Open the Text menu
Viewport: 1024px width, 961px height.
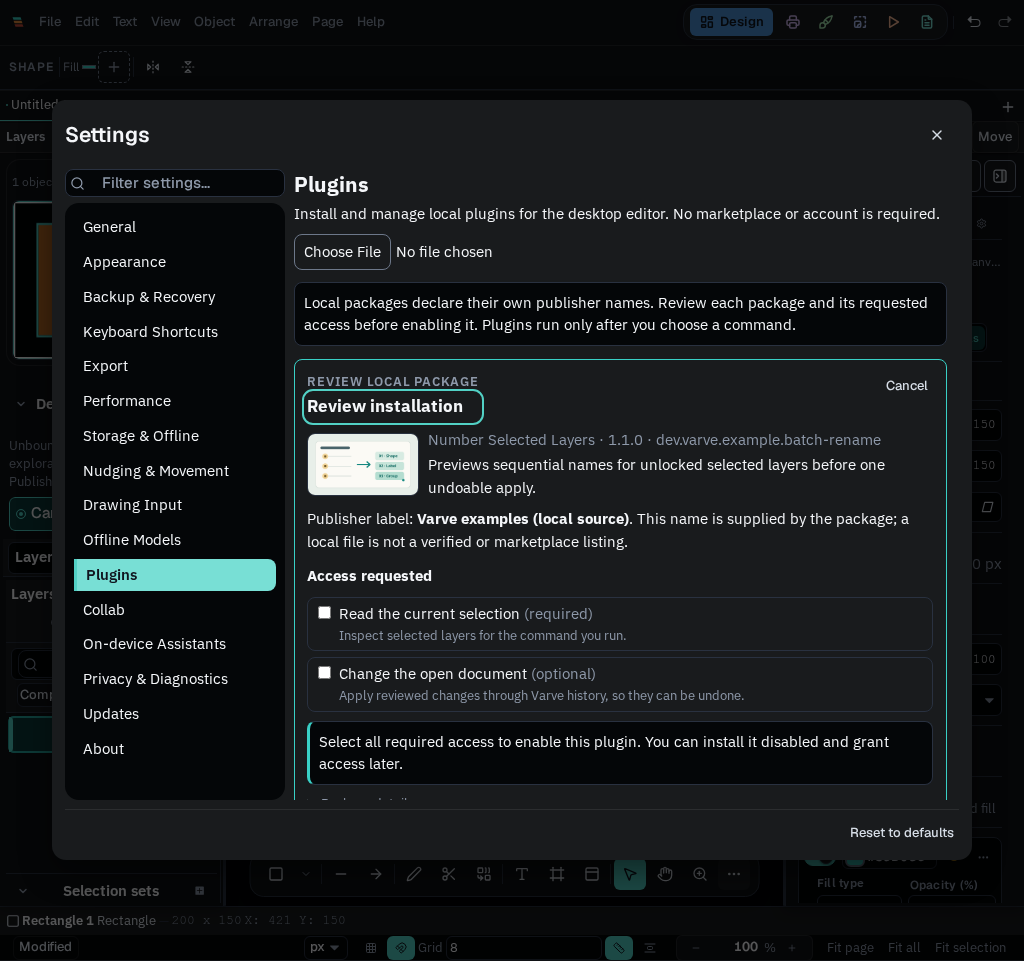125,22
